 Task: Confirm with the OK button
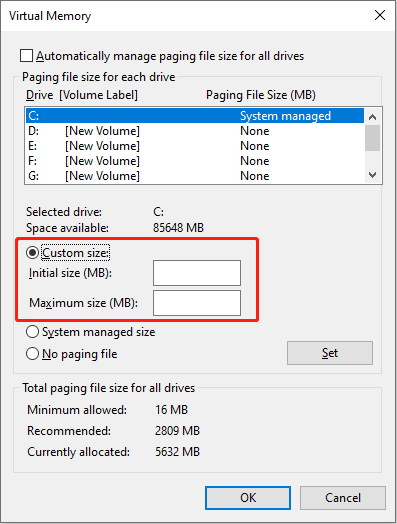248,498
